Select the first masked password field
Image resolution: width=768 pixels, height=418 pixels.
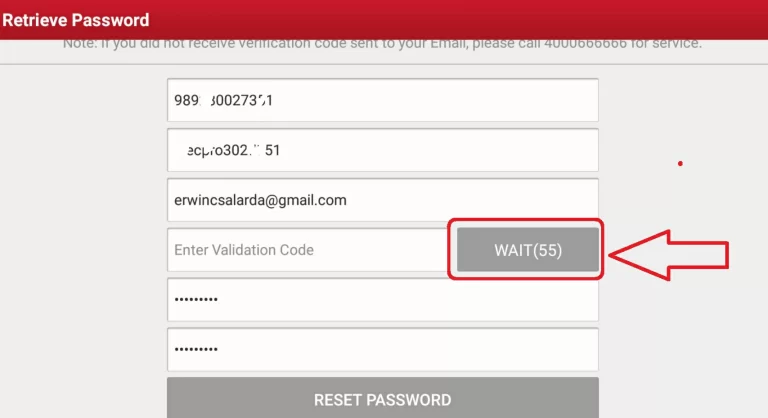click(x=383, y=300)
